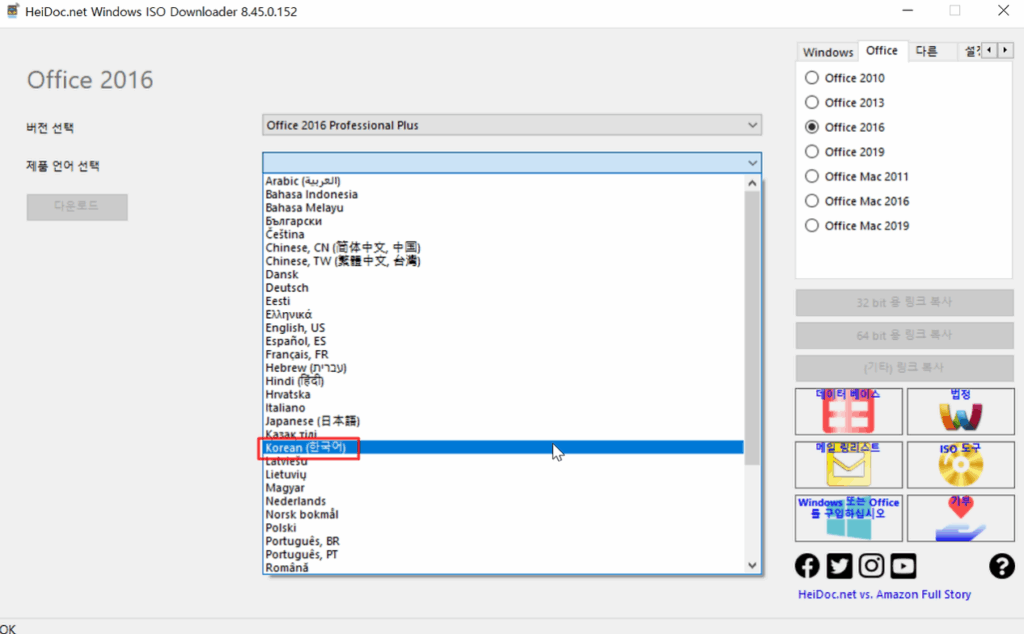Choose Français, FR from the language list
The width and height of the screenshot is (1024, 634).
coord(504,355)
